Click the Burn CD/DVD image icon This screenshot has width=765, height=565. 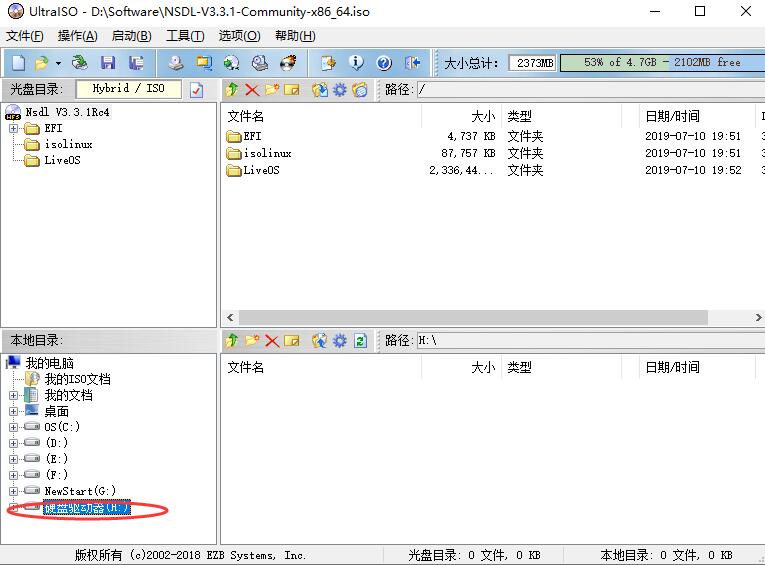point(288,63)
